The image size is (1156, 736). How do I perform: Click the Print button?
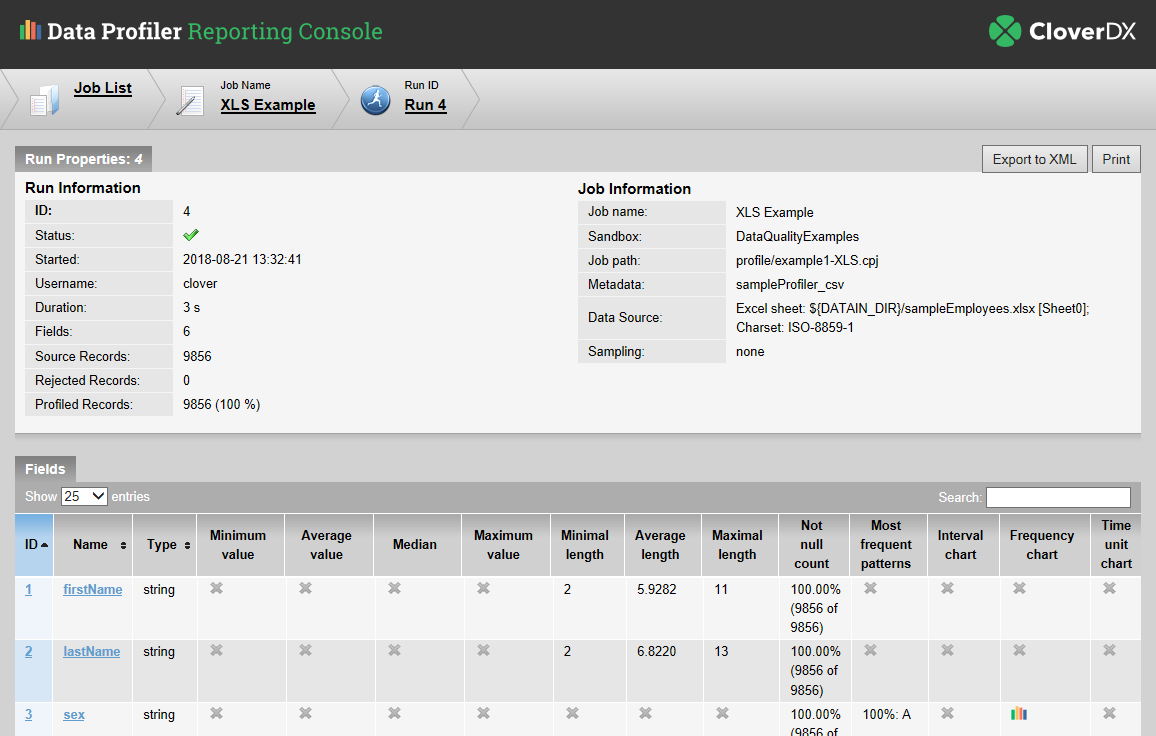click(x=1116, y=159)
